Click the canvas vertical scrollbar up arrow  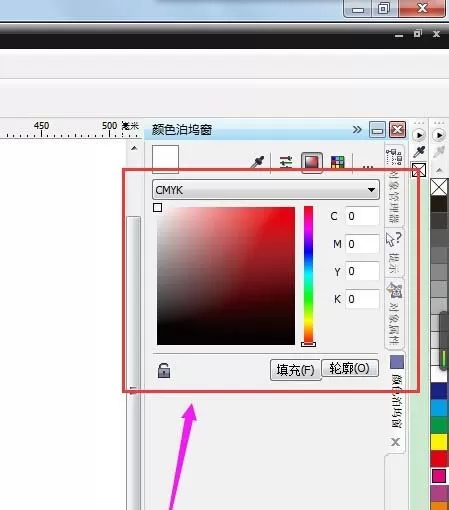[134, 148]
